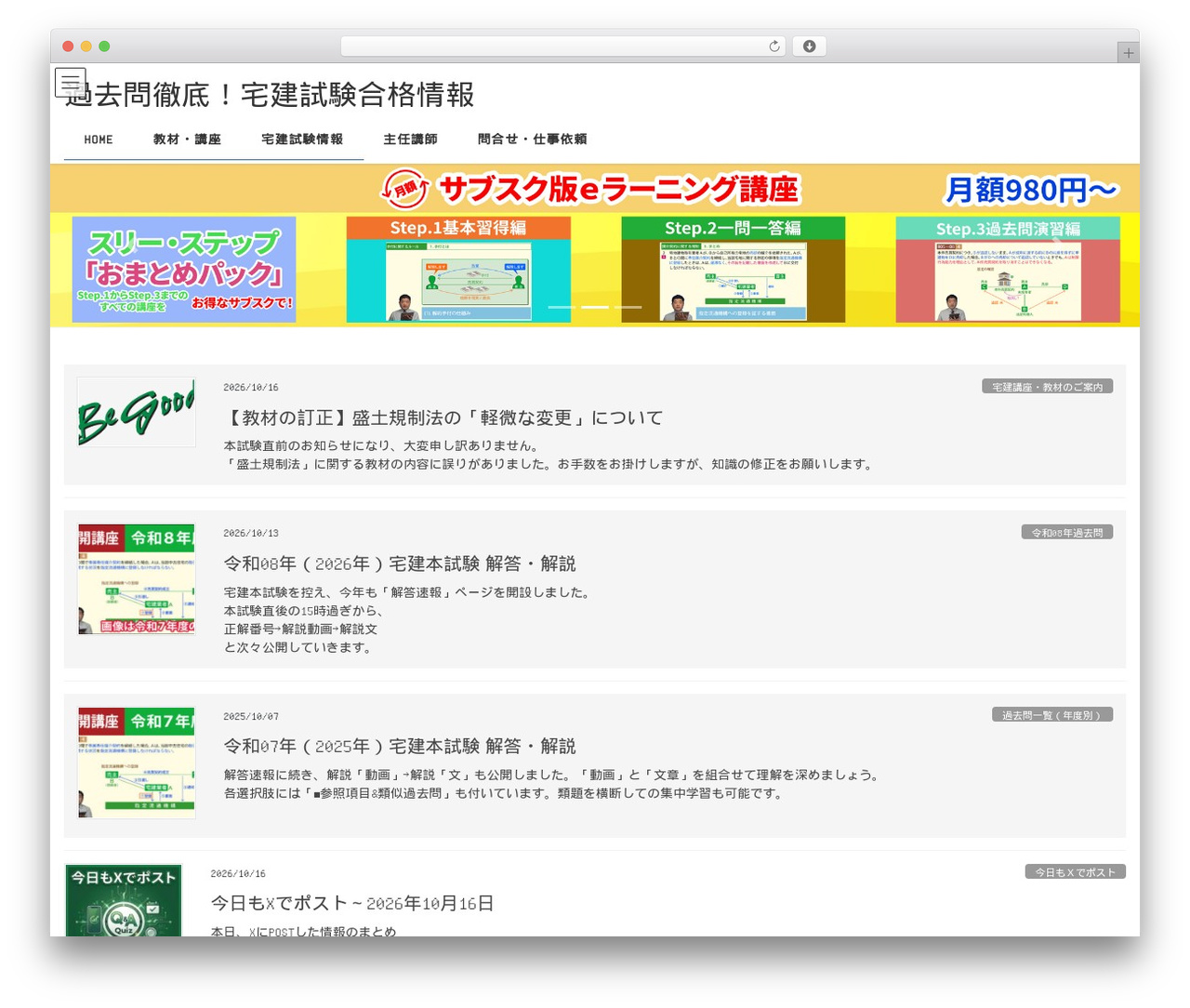
Task: Open the 令和8年 post thumbnail
Action: [x=137, y=579]
